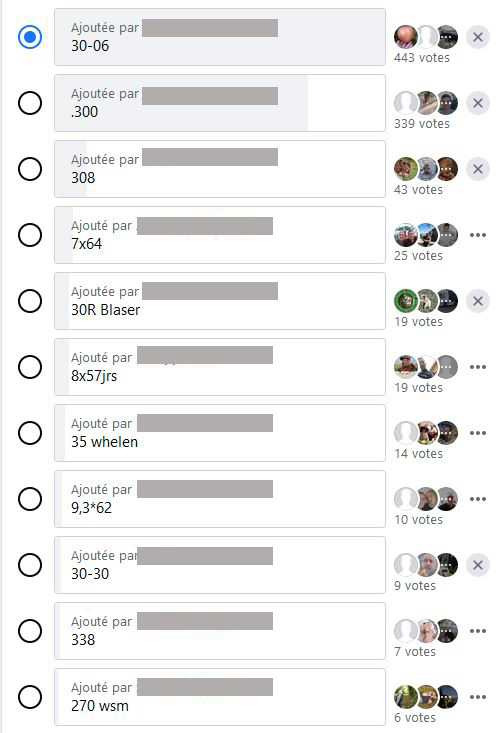Open more options for 35 whelen
This screenshot has height=733, width=502.
478,433
